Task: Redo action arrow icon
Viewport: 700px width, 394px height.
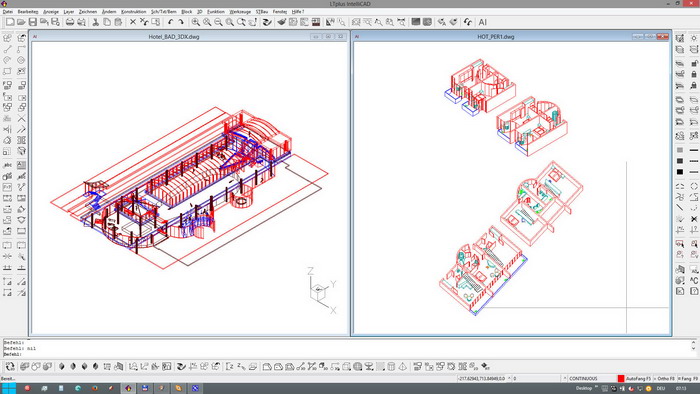Action: [181, 22]
